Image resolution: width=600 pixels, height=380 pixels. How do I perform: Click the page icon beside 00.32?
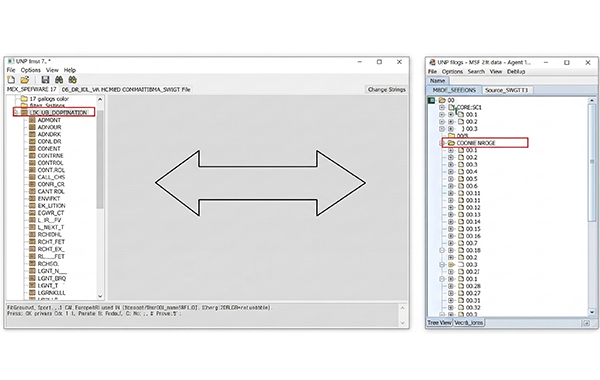click(461, 308)
